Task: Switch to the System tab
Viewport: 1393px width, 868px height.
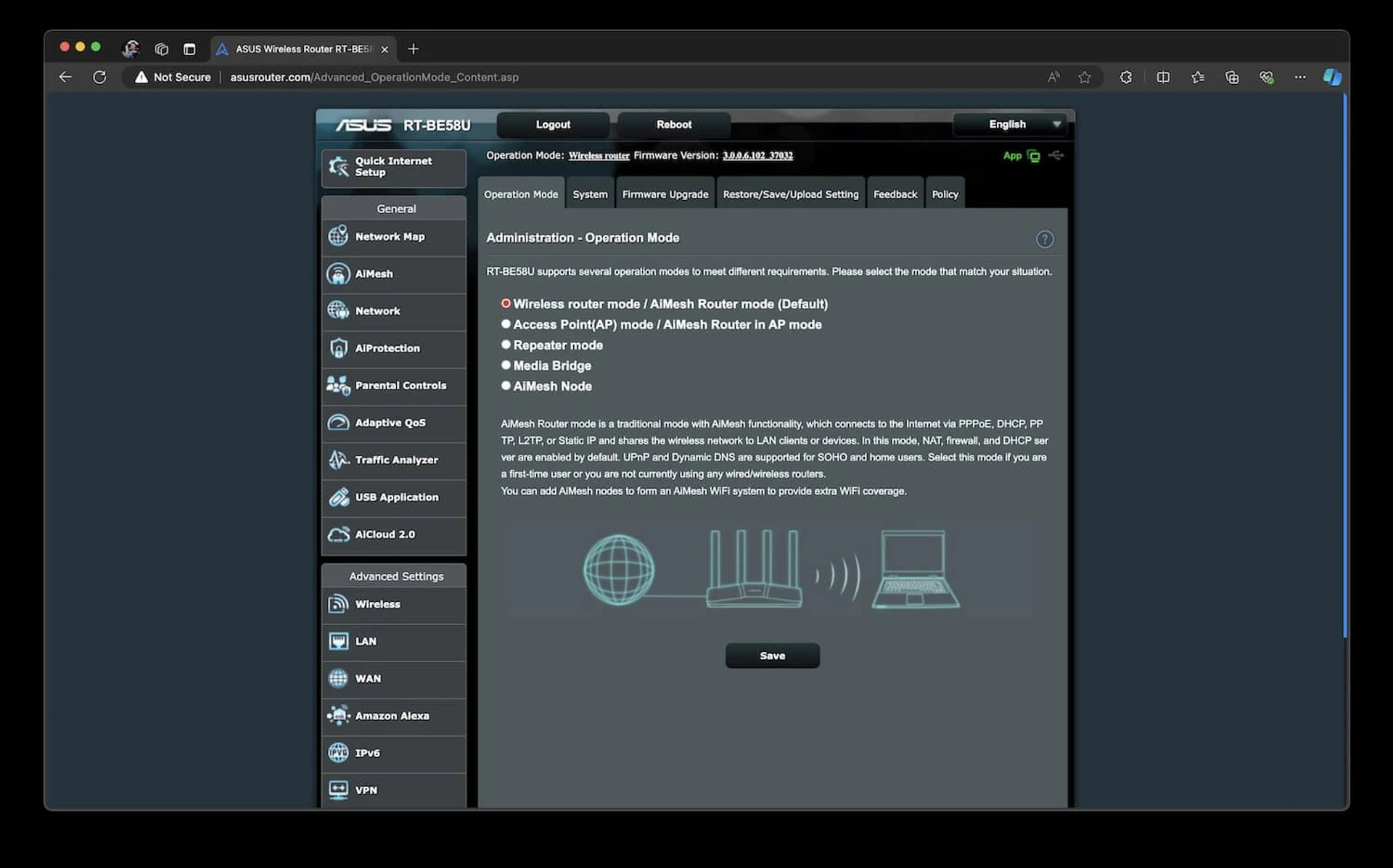Action: click(590, 194)
